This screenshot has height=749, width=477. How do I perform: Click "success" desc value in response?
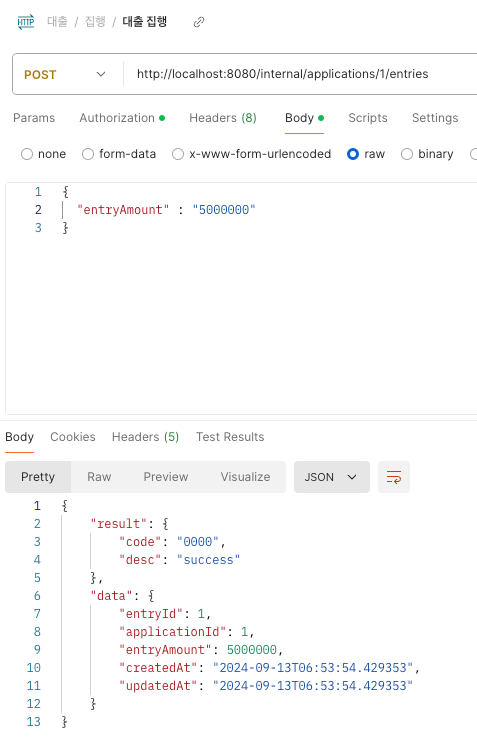click(x=208, y=560)
